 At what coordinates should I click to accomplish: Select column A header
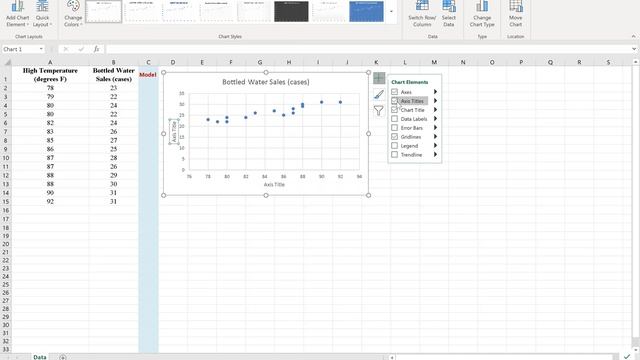(x=50, y=62)
